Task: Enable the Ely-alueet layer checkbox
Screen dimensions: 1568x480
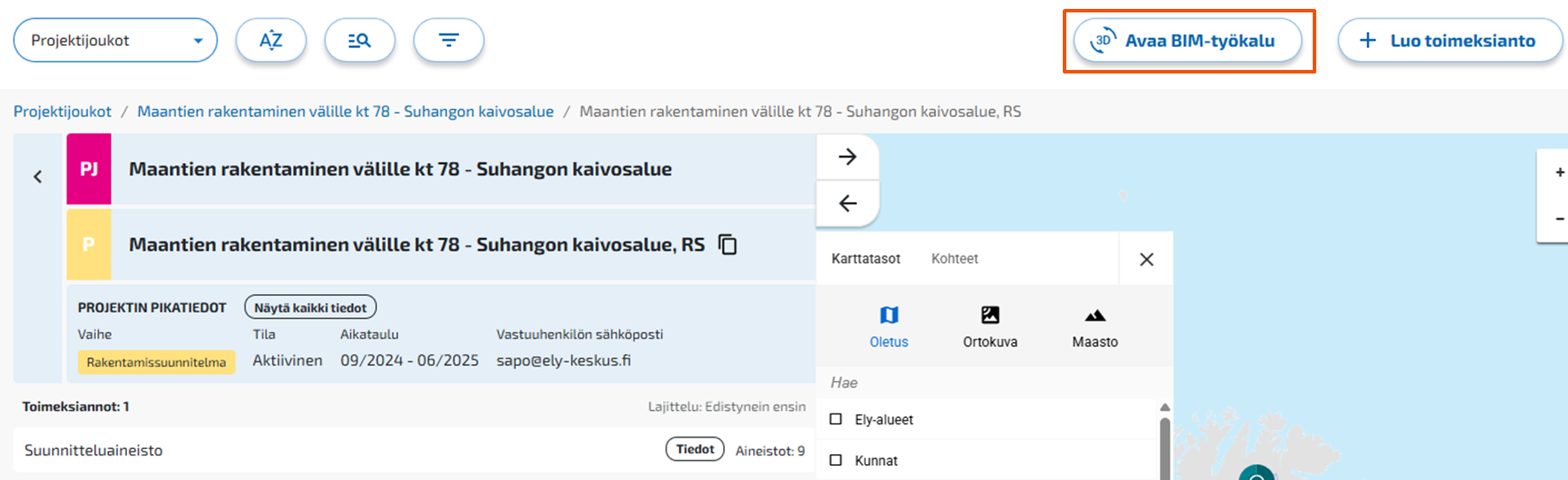Action: (x=836, y=419)
